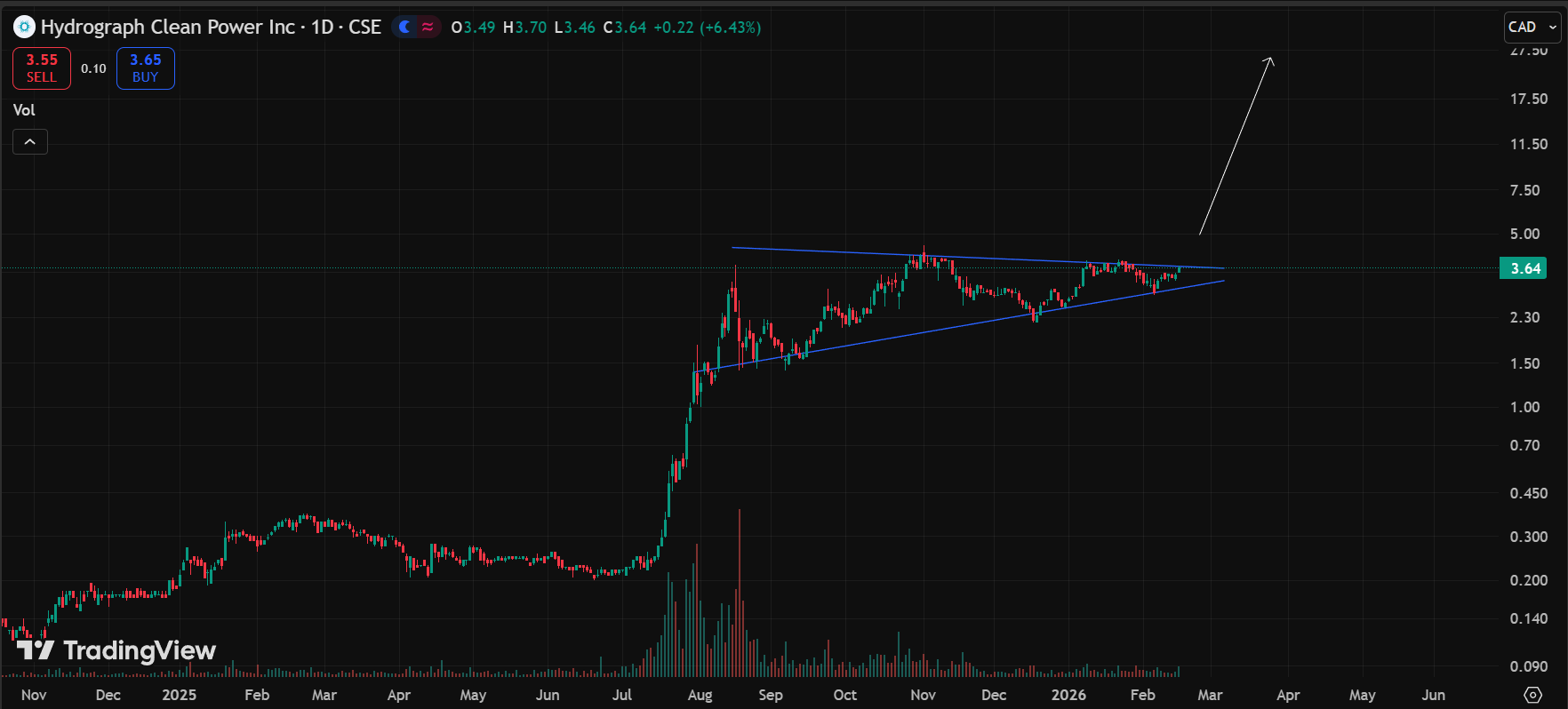1568x709 pixels.
Task: Click the 17.50 price axis label
Action: tap(1529, 99)
